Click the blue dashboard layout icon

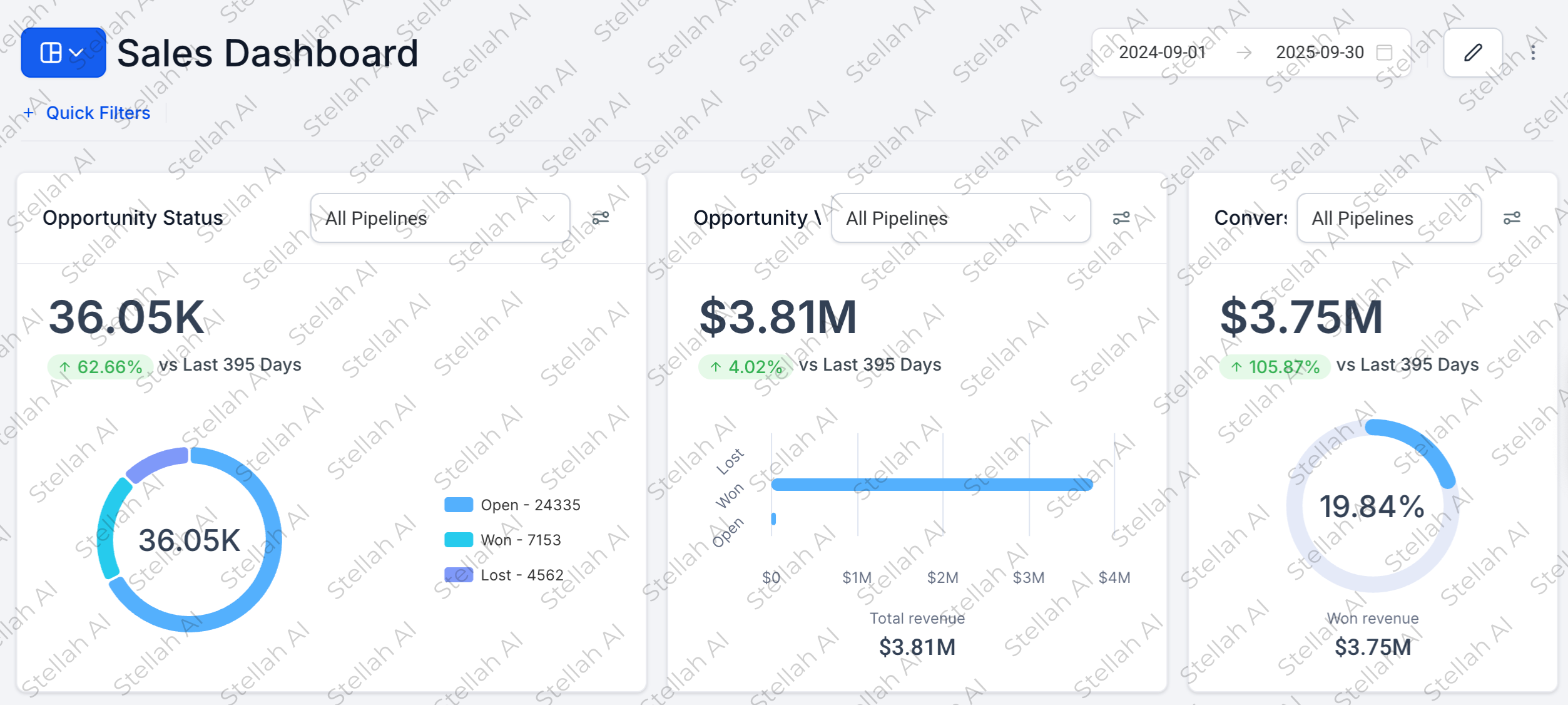(x=53, y=51)
